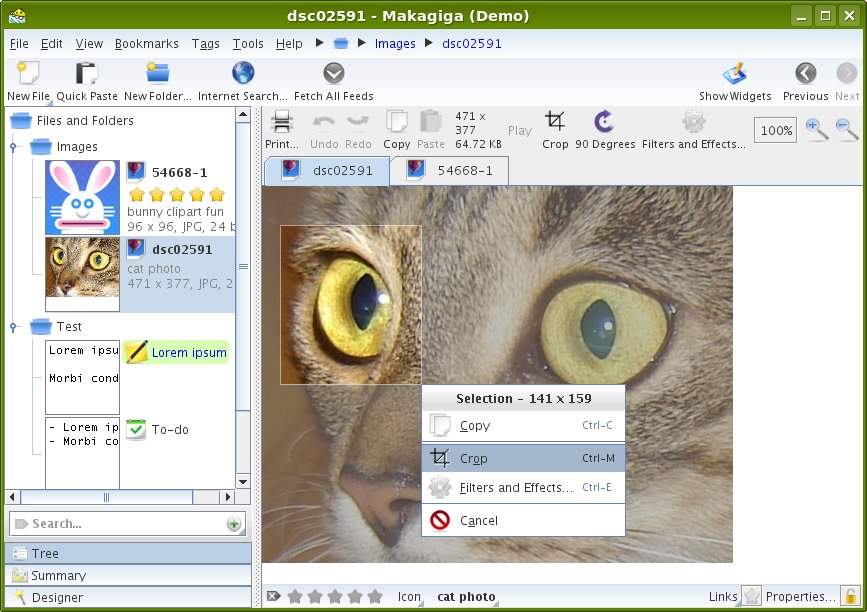
Task: Click the tree horizontal scrollbar thumb
Action: [106, 497]
